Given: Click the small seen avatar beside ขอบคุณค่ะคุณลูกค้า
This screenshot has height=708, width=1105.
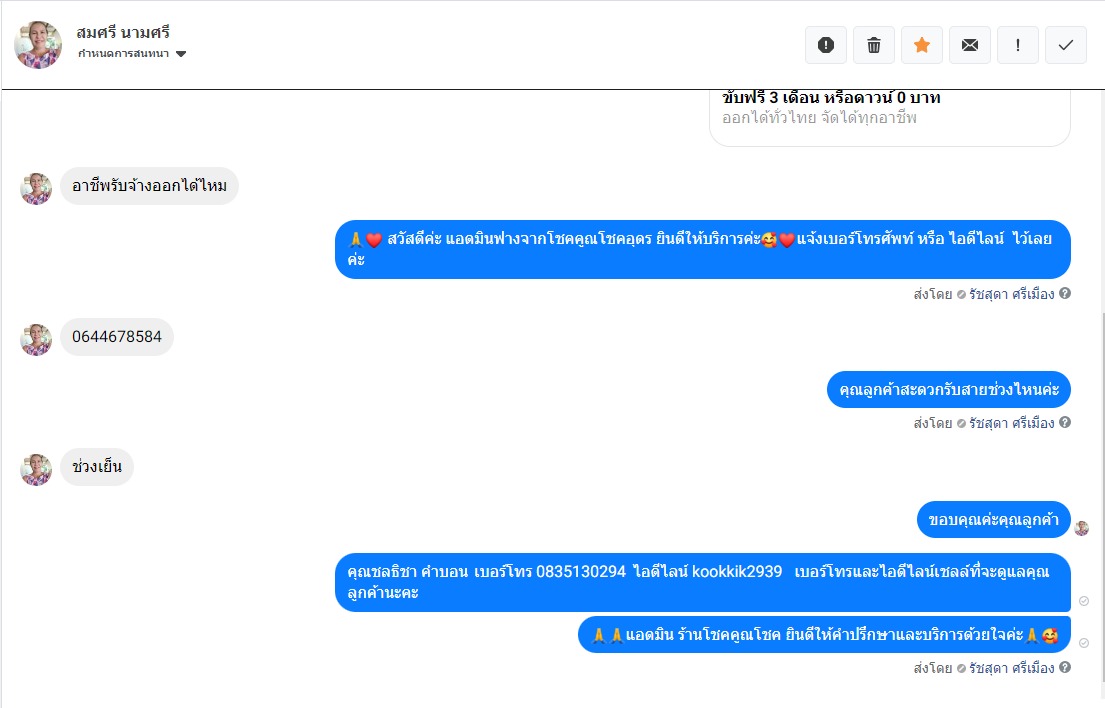Looking at the screenshot, I should [x=1082, y=528].
